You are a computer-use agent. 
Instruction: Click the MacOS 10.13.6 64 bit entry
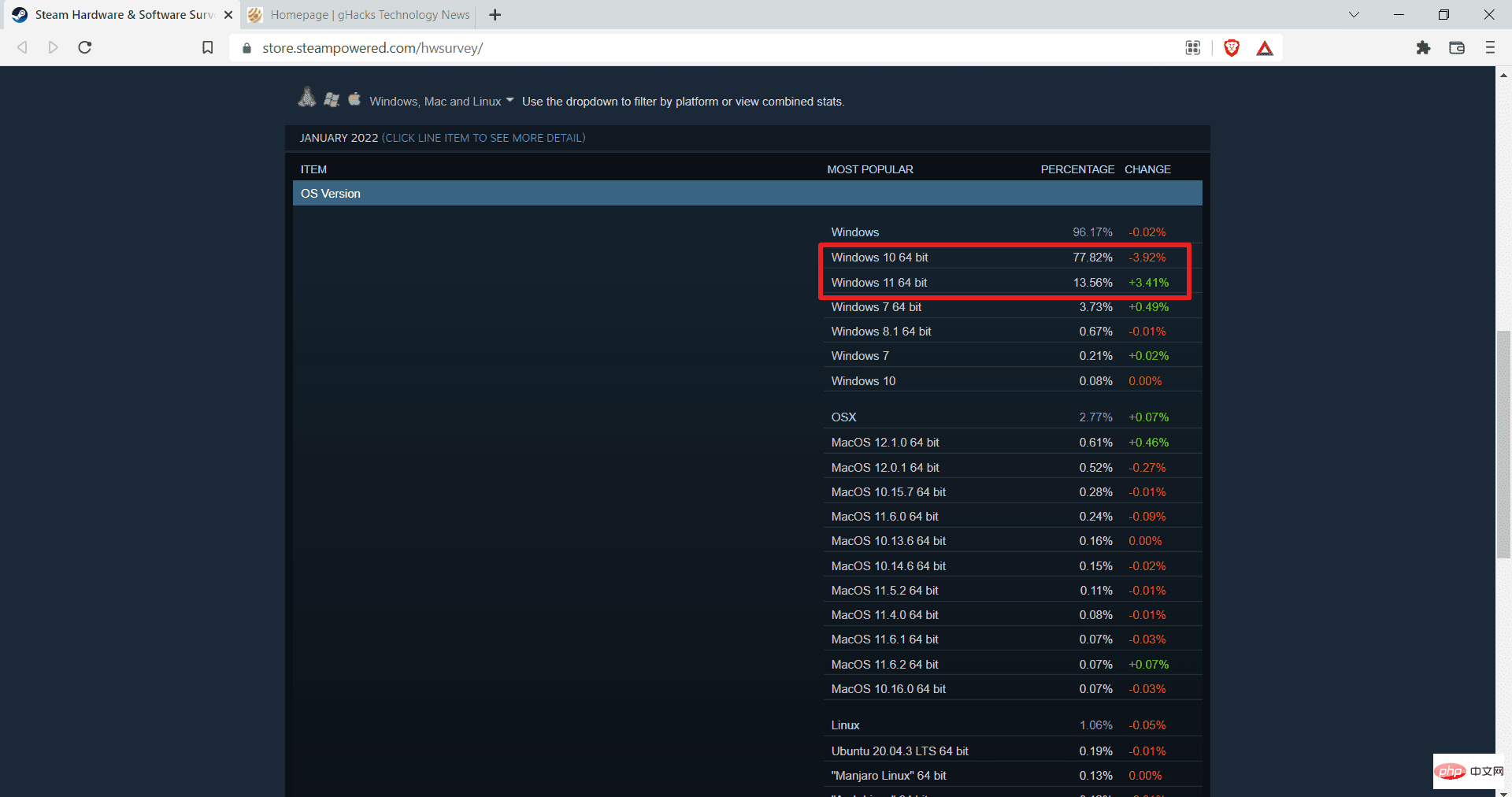pyautogui.click(x=888, y=541)
